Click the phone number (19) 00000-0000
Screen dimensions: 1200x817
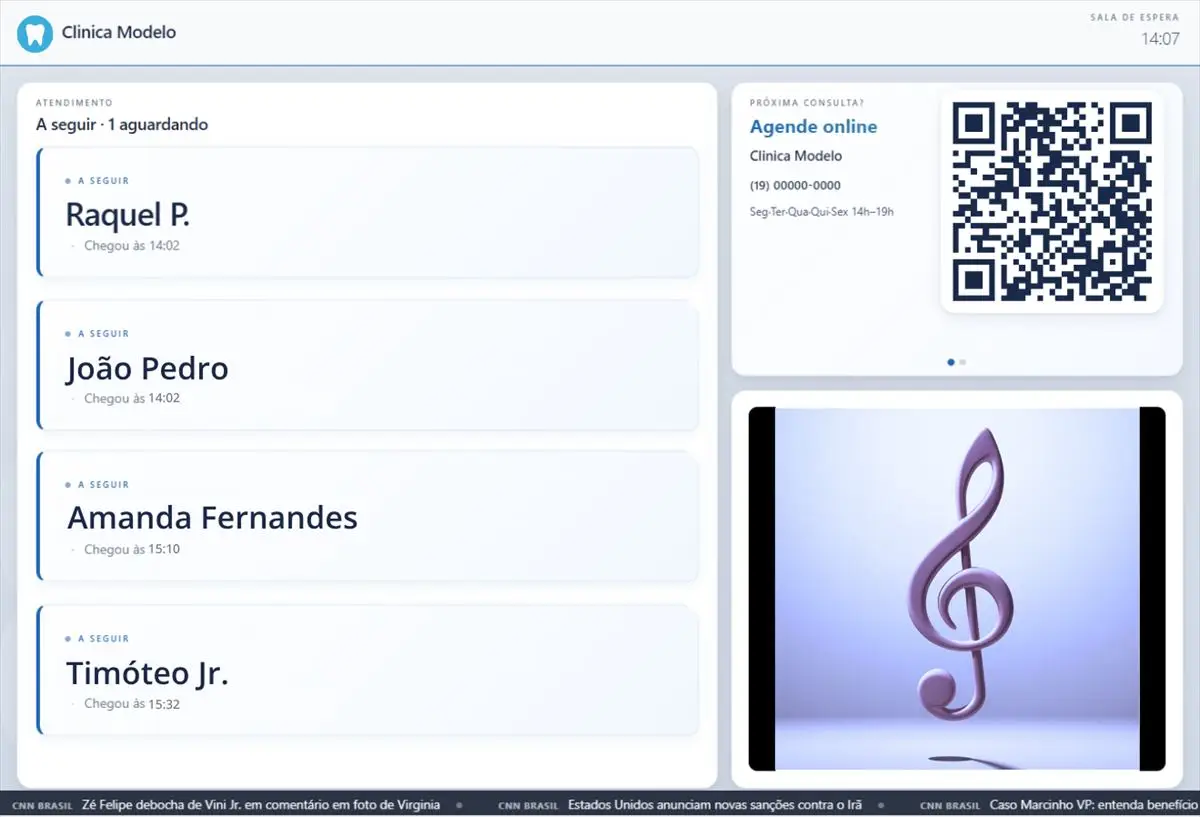(x=795, y=186)
